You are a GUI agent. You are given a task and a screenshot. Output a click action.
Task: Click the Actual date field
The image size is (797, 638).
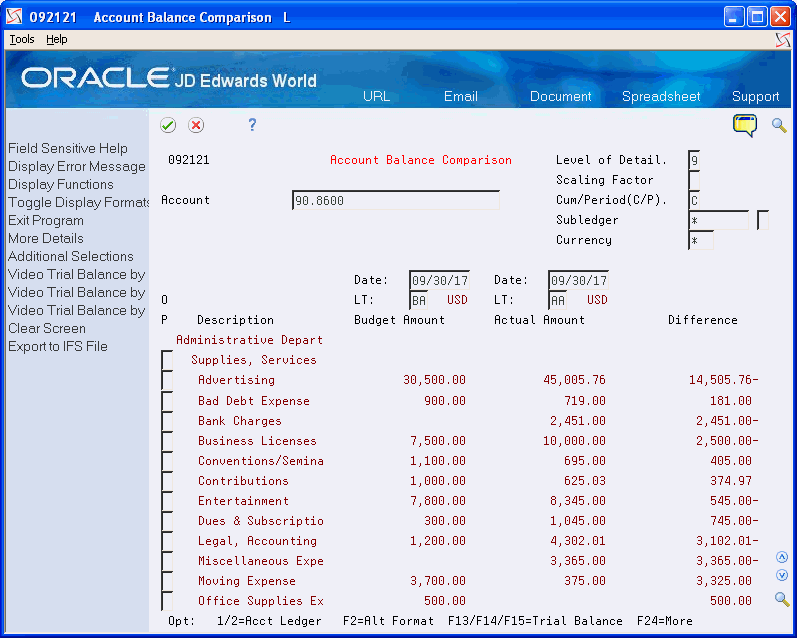tap(578, 280)
